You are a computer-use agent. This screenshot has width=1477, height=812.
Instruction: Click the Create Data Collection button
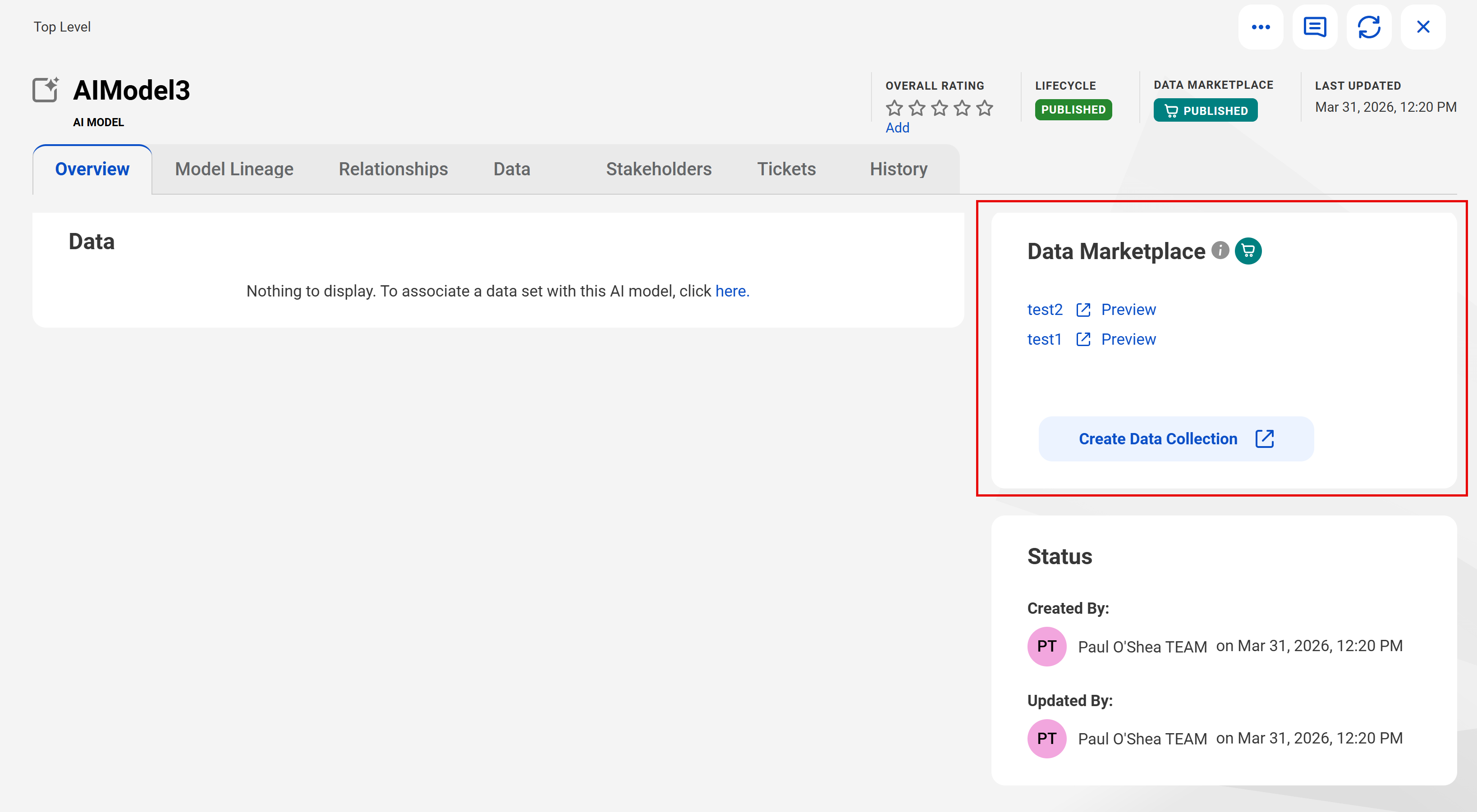pos(1176,439)
